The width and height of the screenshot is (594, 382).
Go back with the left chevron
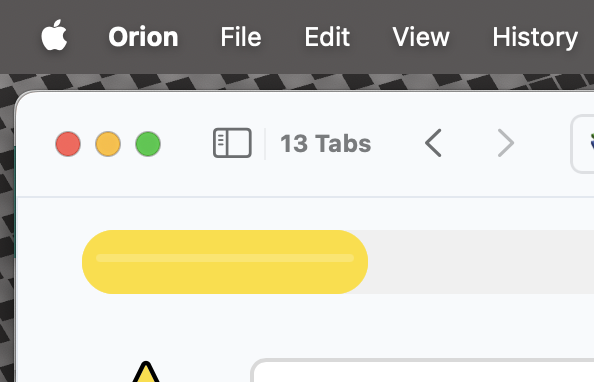point(433,143)
